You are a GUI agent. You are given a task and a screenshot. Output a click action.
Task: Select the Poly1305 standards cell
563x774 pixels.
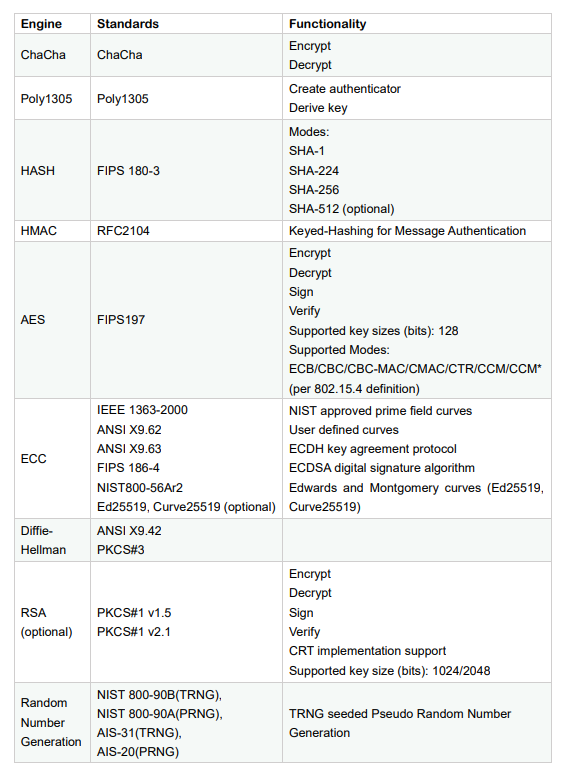pos(186,98)
